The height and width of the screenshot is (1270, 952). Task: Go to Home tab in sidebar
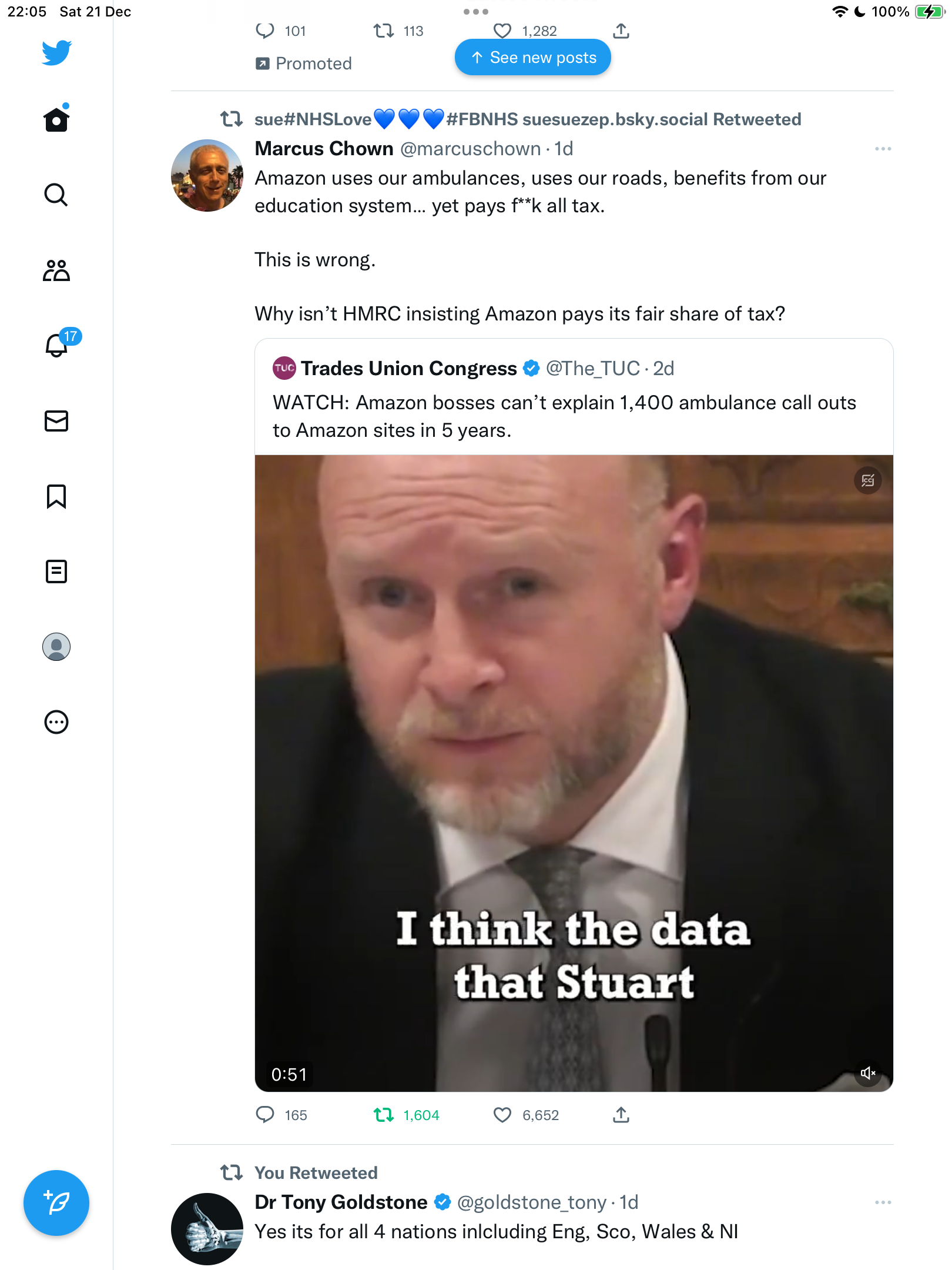(56, 119)
